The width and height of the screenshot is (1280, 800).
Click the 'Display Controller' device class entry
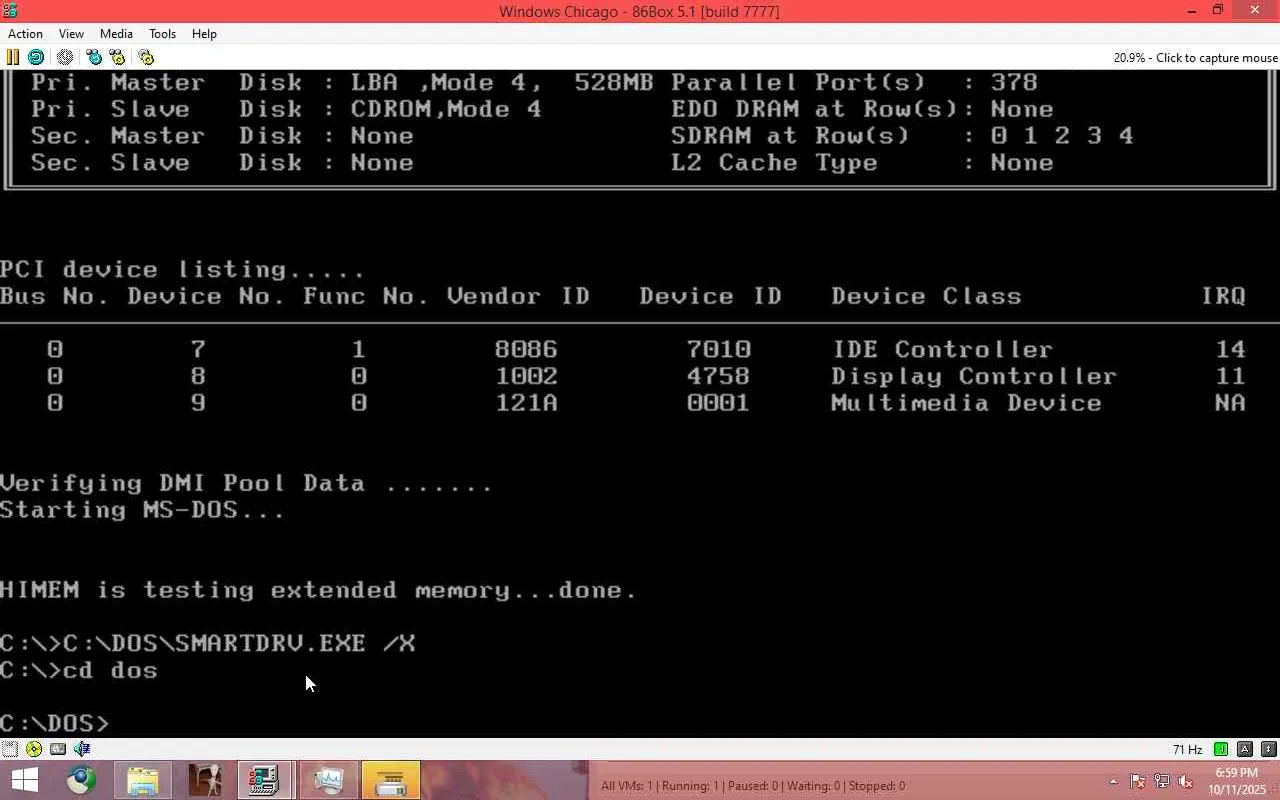[x=974, y=377]
